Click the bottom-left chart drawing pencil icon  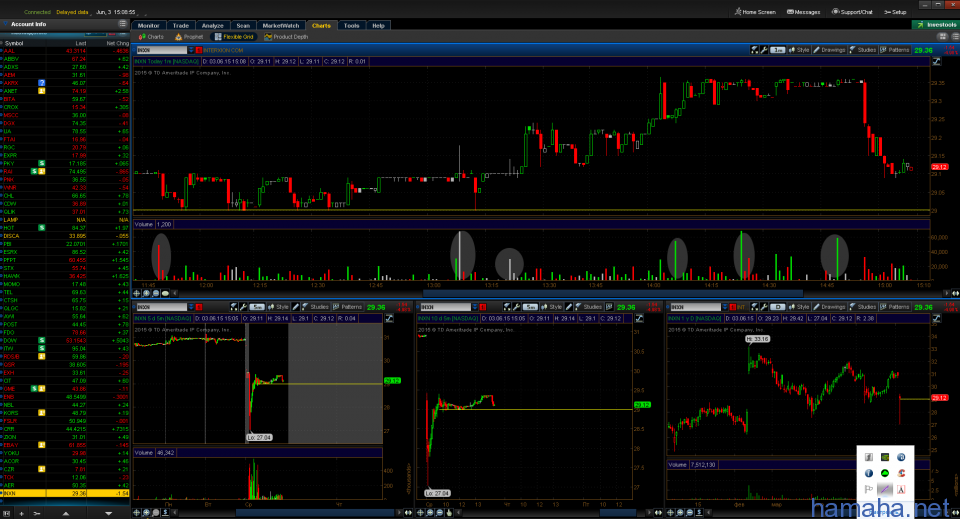tap(296, 307)
